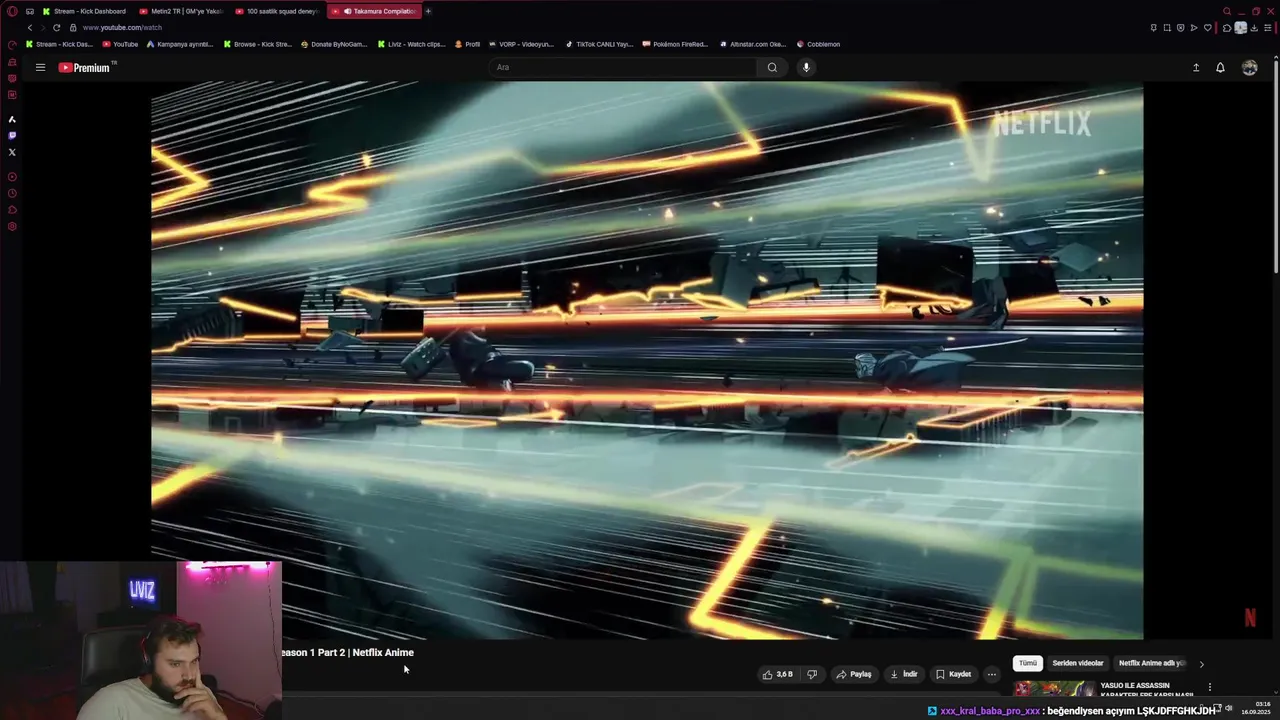Open tab islands workspace icon
Viewport: 1280px width, 720px height.
[x=29, y=11]
